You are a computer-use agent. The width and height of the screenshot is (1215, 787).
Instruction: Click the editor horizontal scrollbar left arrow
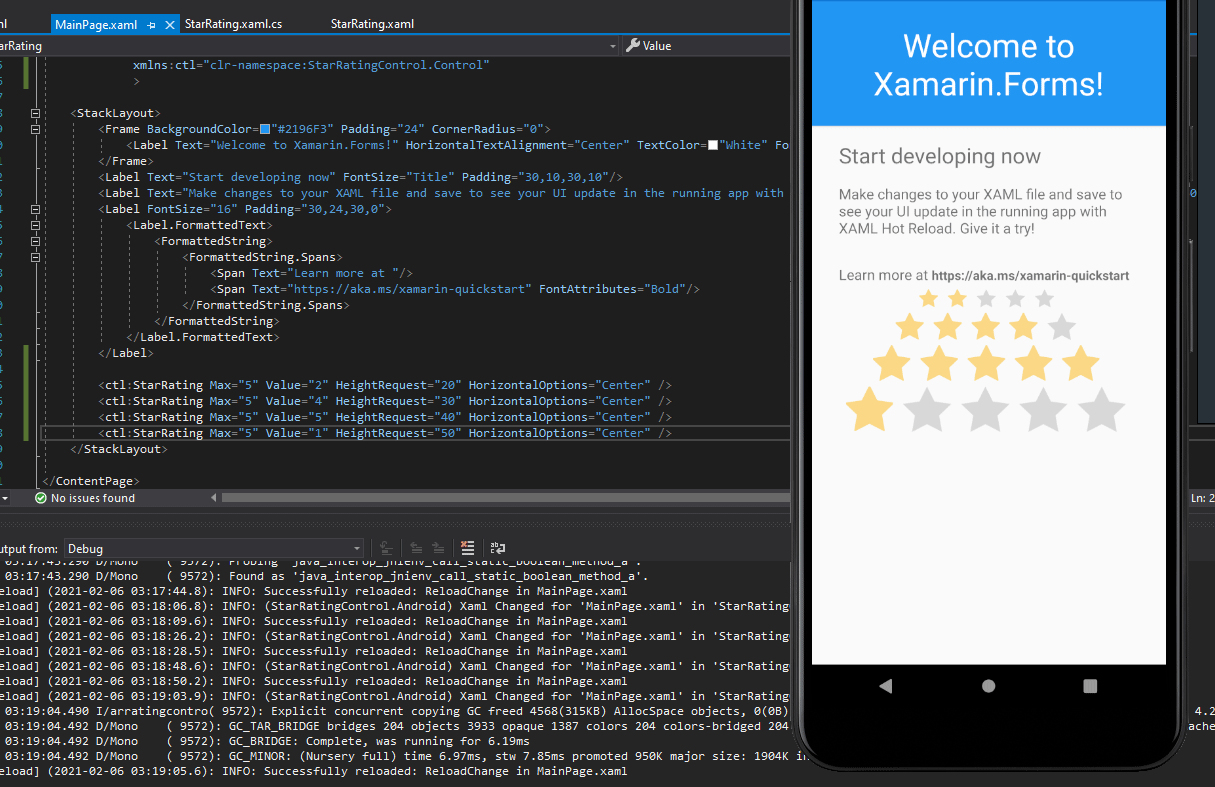tap(213, 498)
